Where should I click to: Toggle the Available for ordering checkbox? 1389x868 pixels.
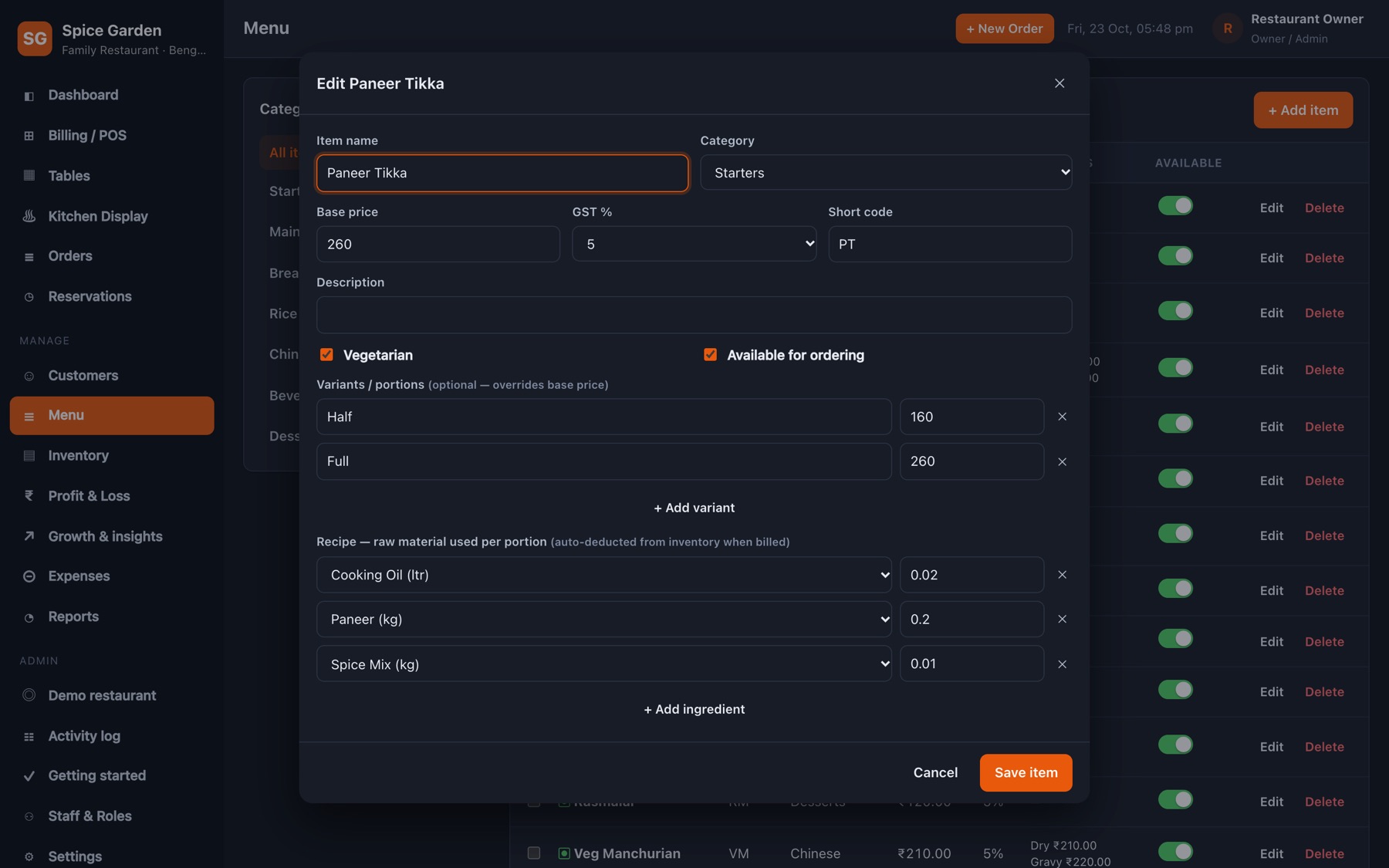tap(710, 355)
